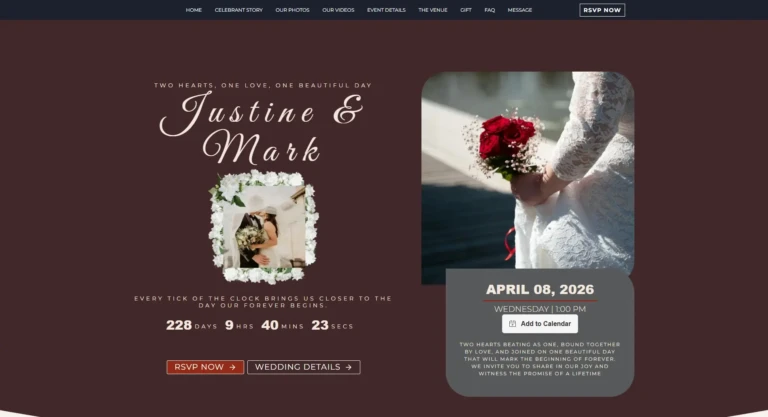The width and height of the screenshot is (768, 417).
Task: Open THE VENUE nav link
Action: 432,10
